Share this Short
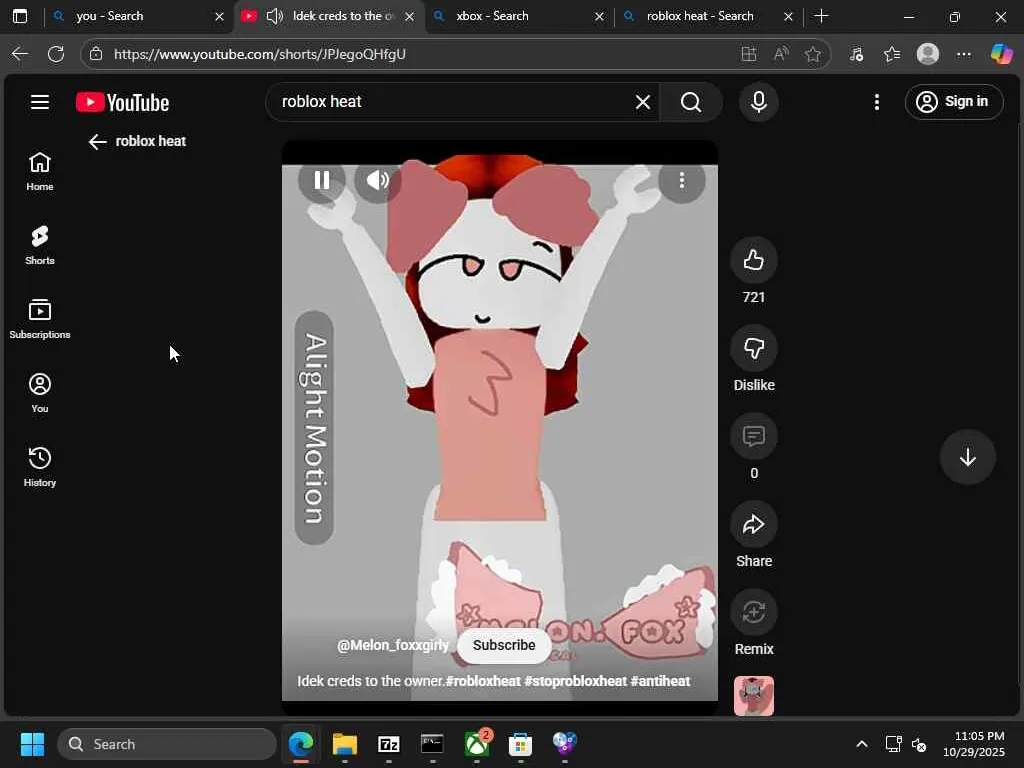Viewport: 1024px width, 768px height. pos(754,524)
